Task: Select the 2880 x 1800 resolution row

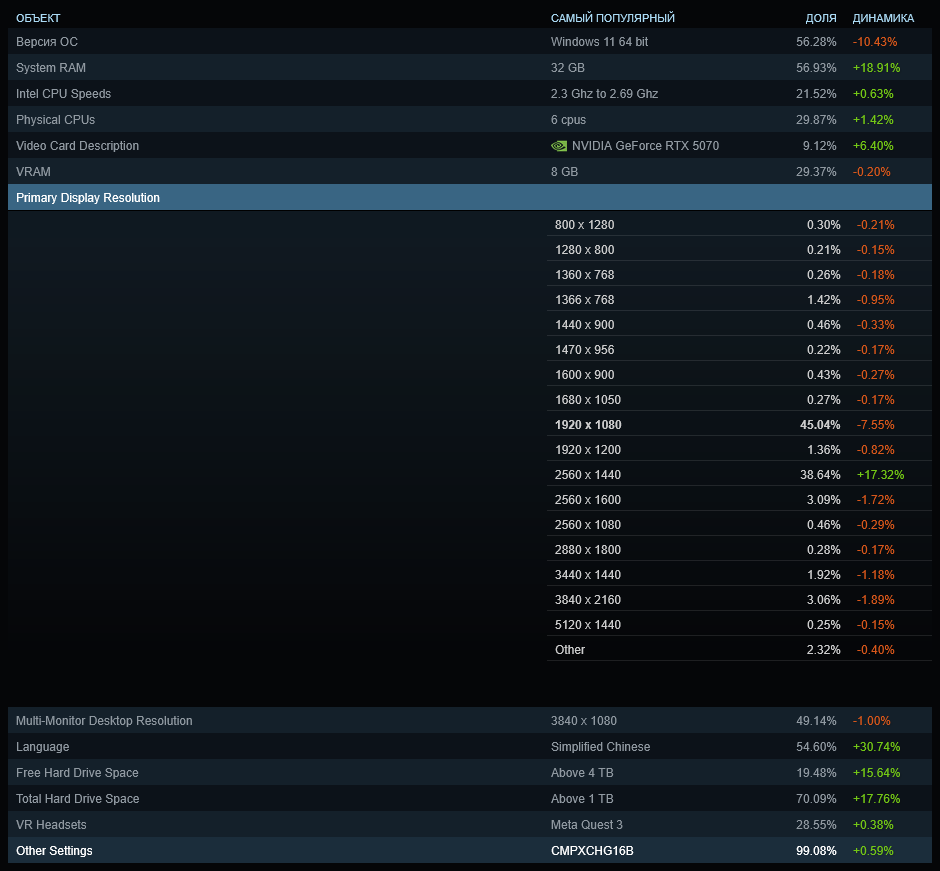Action: [x=739, y=549]
